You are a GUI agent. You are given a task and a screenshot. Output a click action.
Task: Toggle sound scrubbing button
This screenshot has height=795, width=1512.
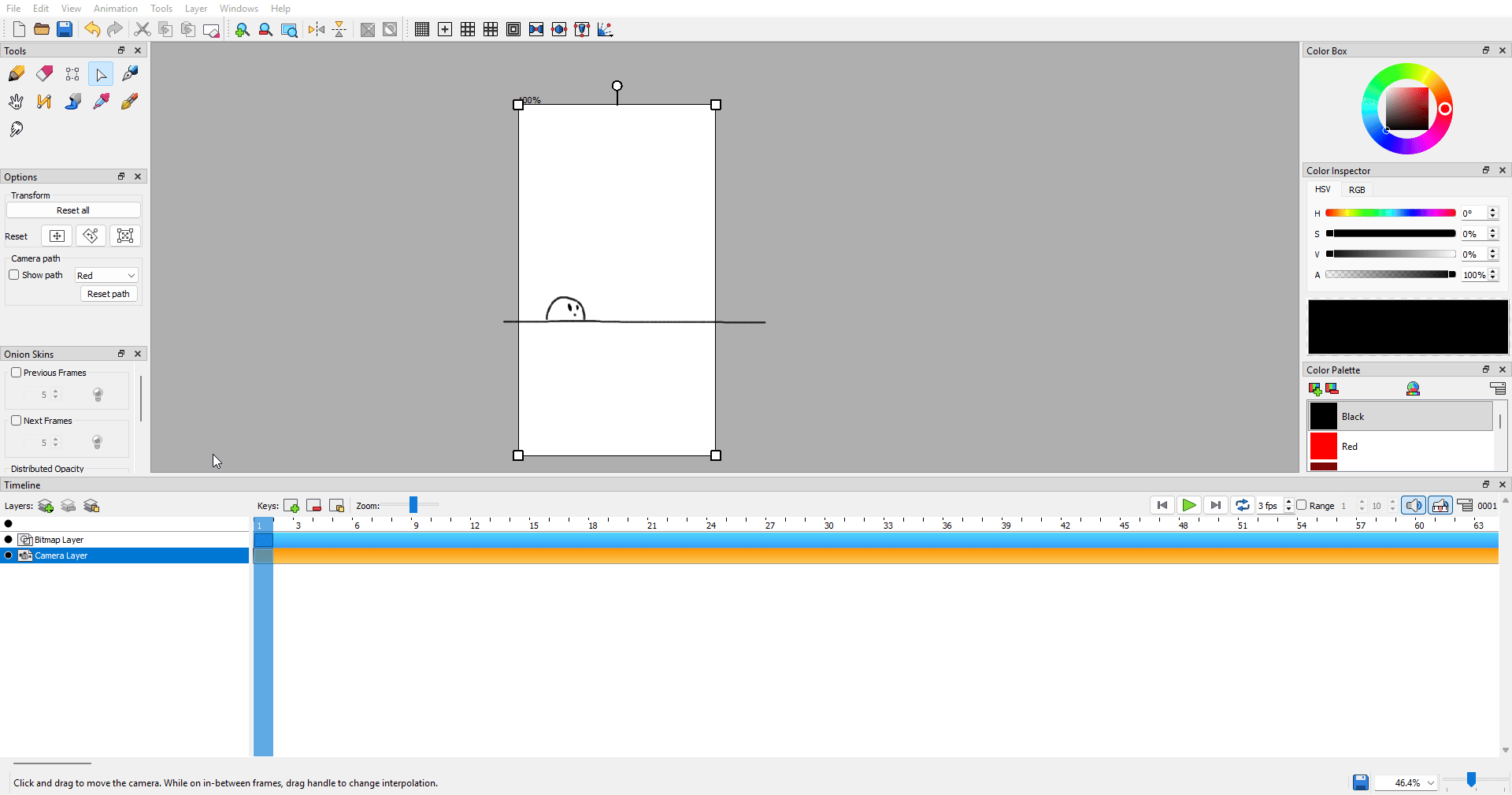[x=1440, y=506]
